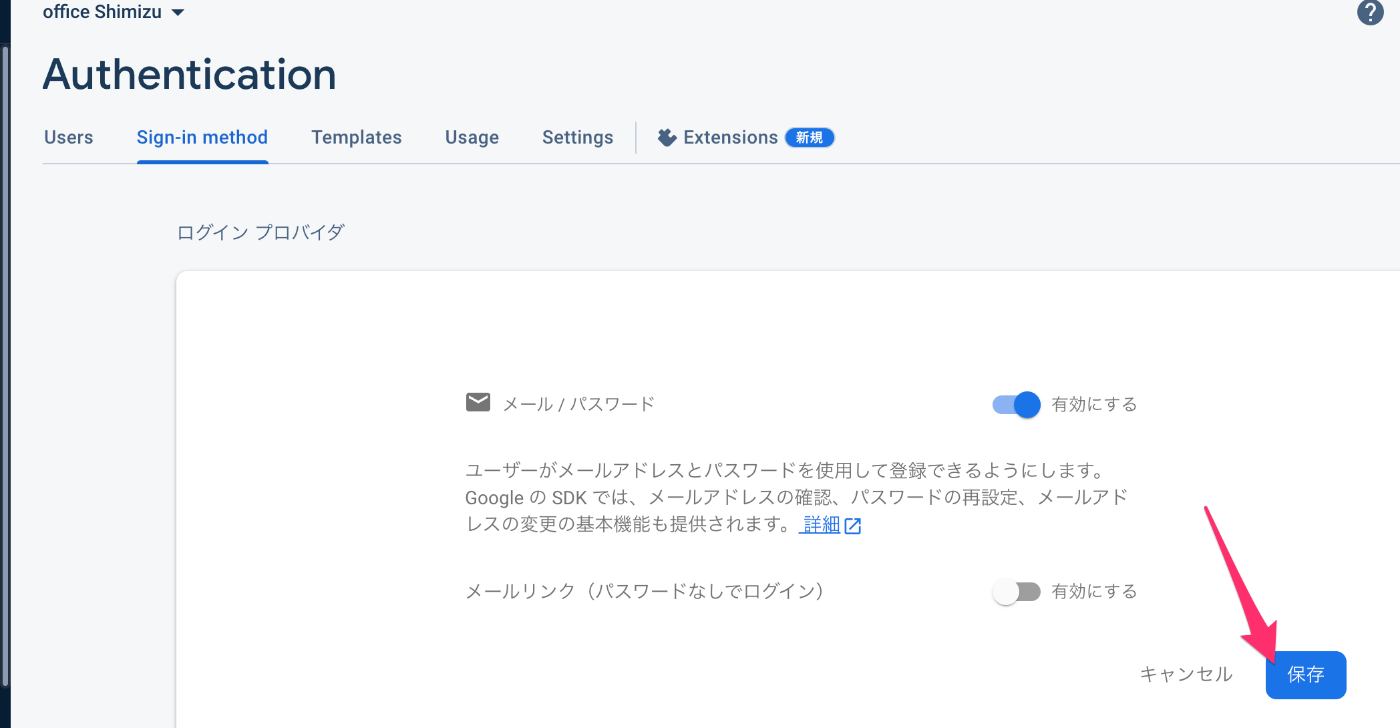The width and height of the screenshot is (1400, 728).
Task: Disable the メール / パスワード toggle
Action: coord(1017,404)
